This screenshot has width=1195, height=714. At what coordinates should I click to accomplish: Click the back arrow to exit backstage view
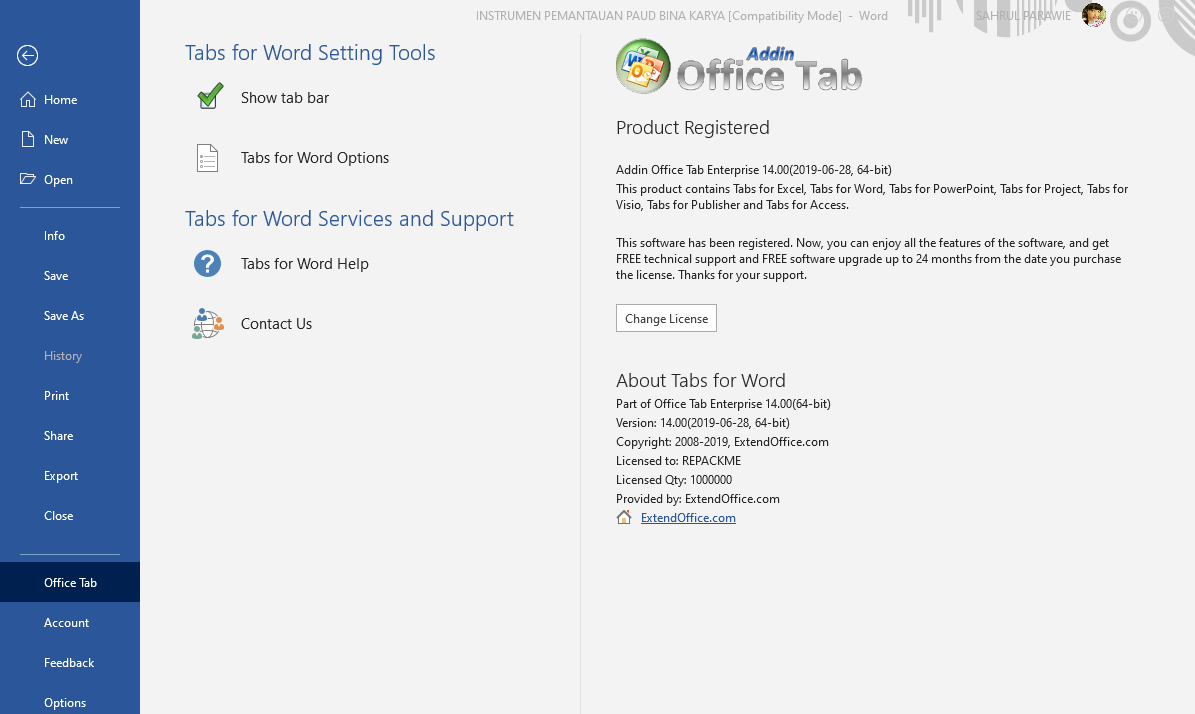point(27,56)
